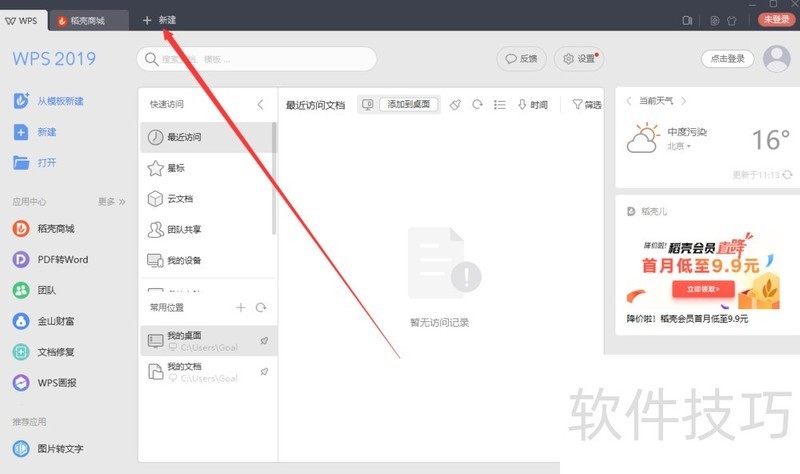
Task: Refresh the recent documents list
Action: pyautogui.click(x=477, y=104)
